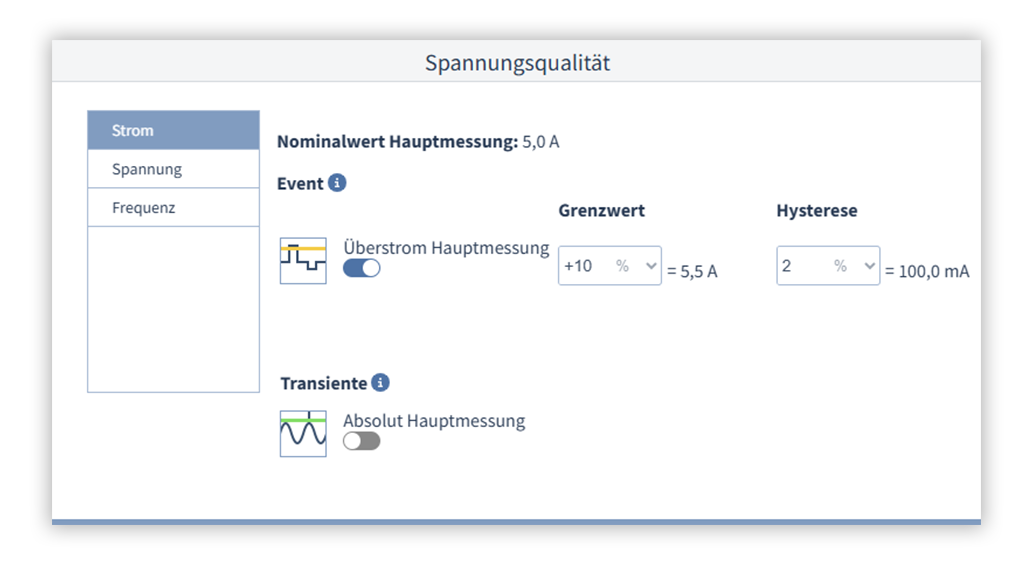1032x565 pixels.
Task: Click the info icon next to Transiente
Action: coord(380,383)
